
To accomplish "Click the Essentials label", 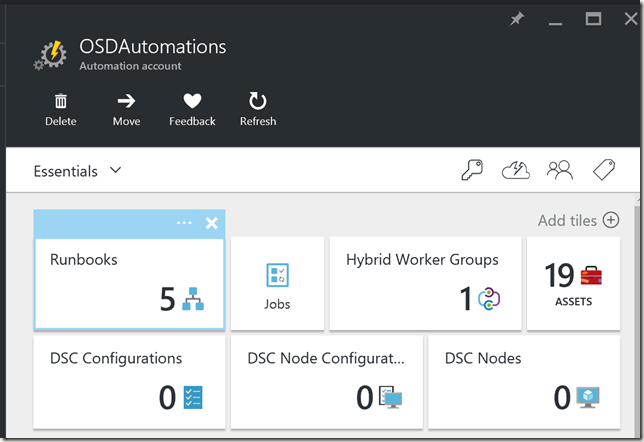I will coord(66,171).
